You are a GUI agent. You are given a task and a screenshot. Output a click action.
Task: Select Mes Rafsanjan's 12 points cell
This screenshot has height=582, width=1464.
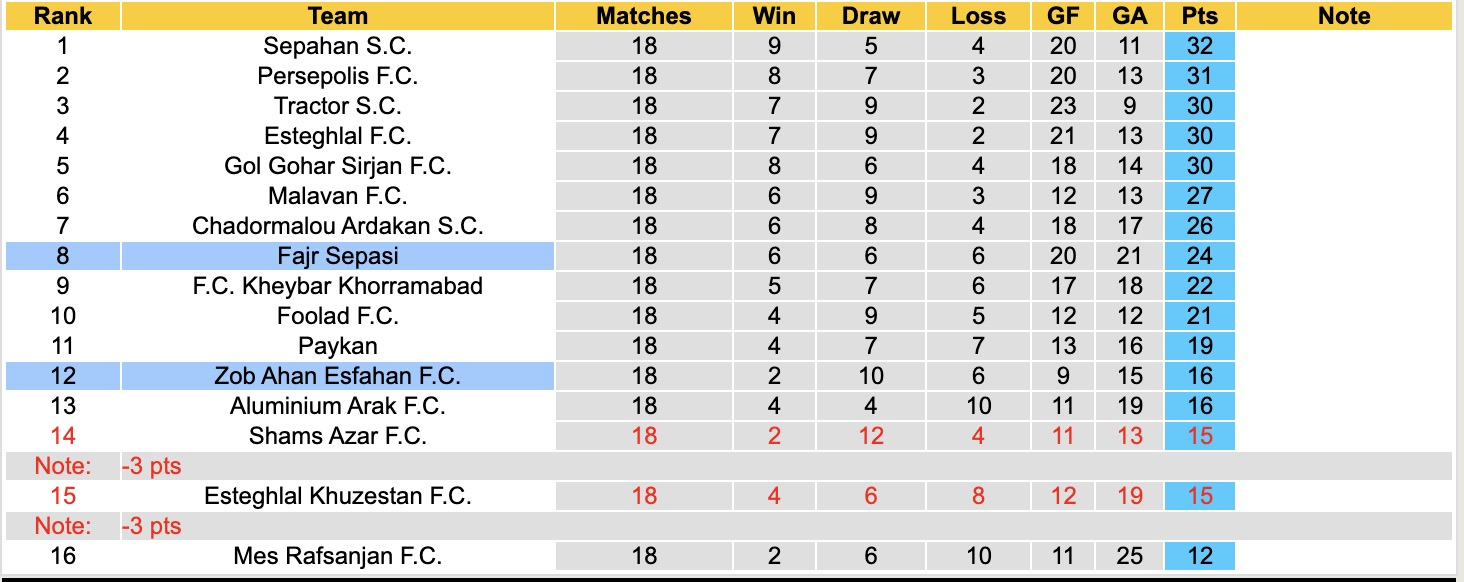[x=1199, y=556]
